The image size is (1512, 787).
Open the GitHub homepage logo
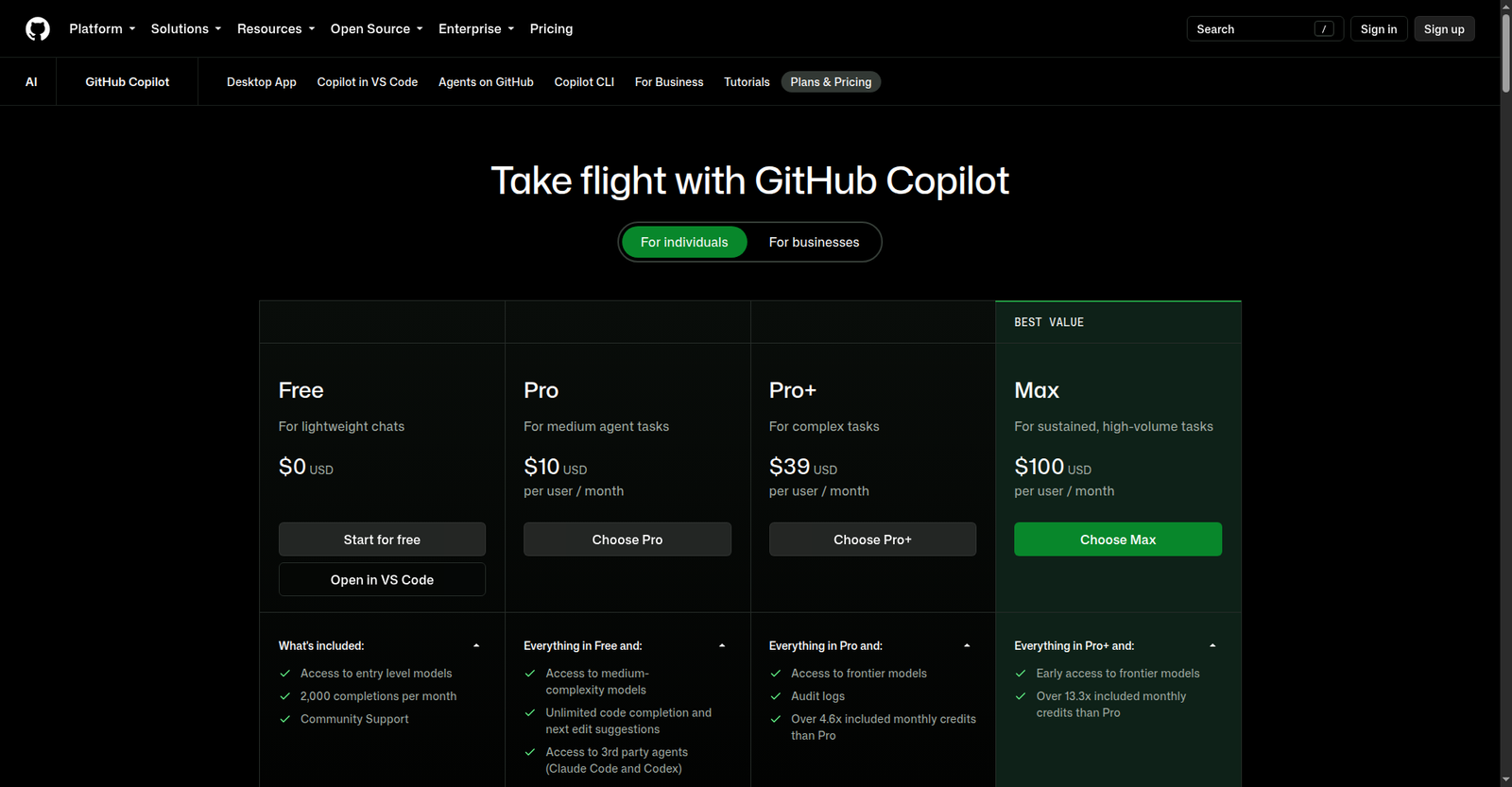tap(38, 29)
